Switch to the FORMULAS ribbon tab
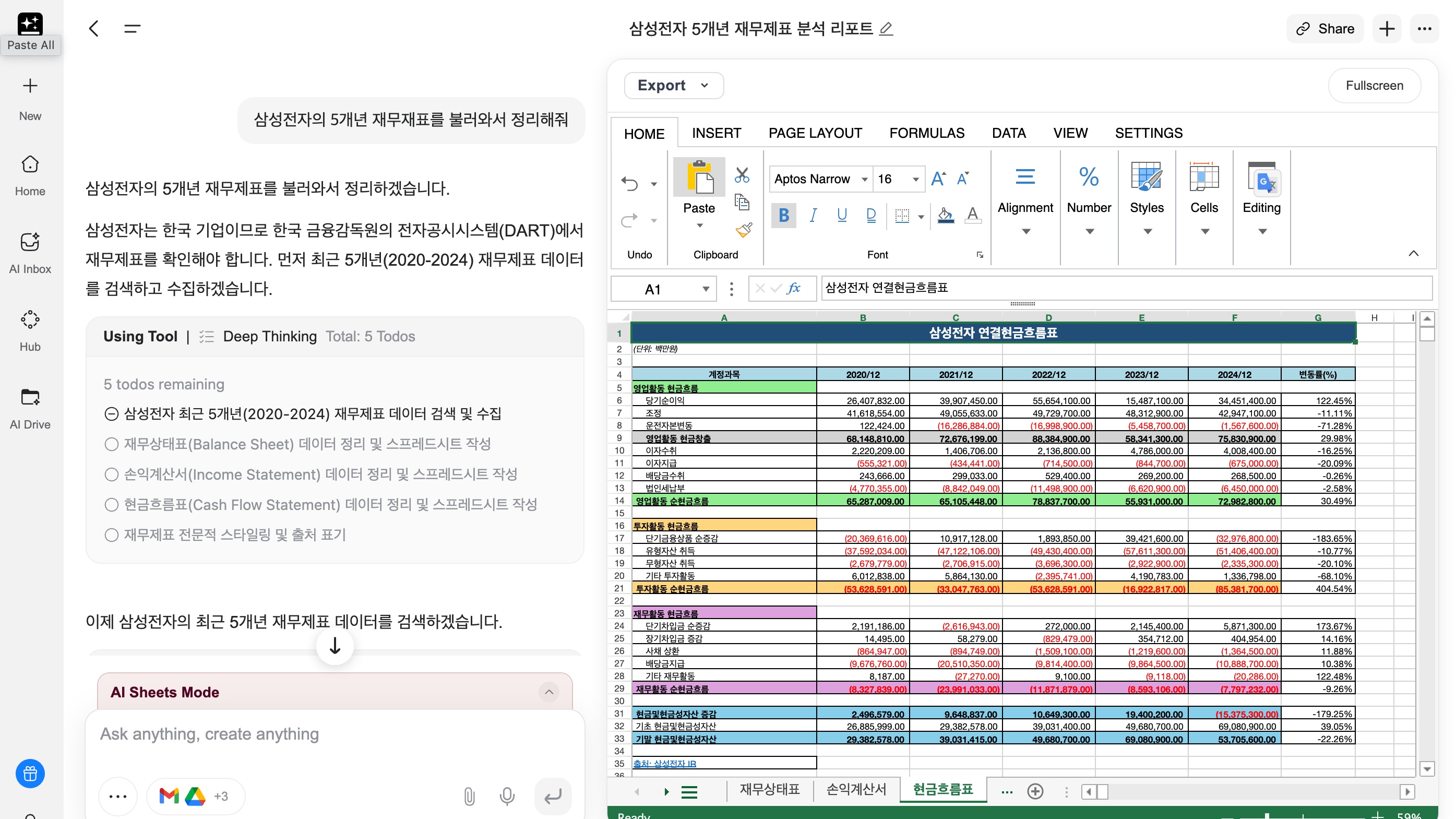The width and height of the screenshot is (1456, 819). [x=926, y=134]
